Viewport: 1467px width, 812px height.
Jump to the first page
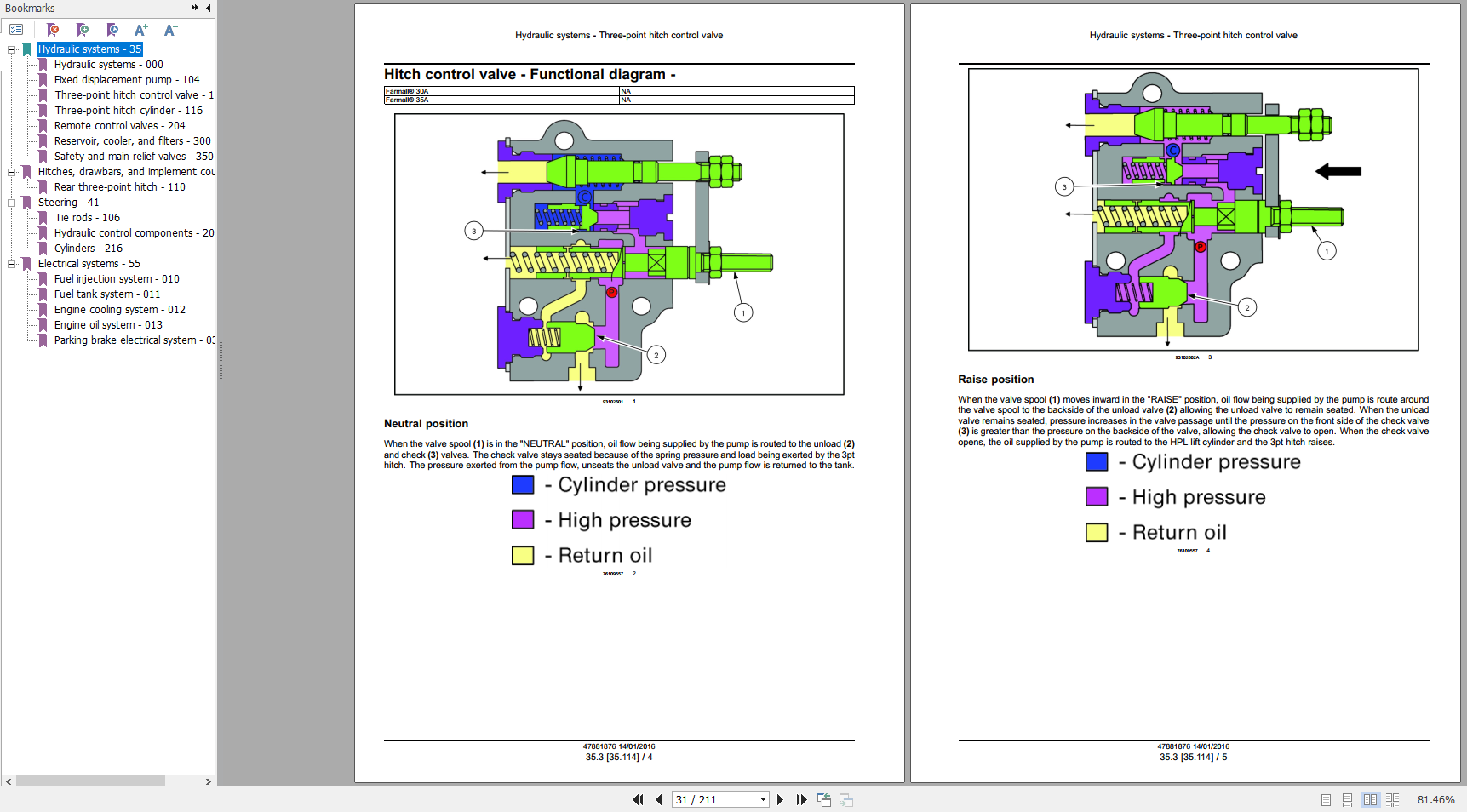638,800
